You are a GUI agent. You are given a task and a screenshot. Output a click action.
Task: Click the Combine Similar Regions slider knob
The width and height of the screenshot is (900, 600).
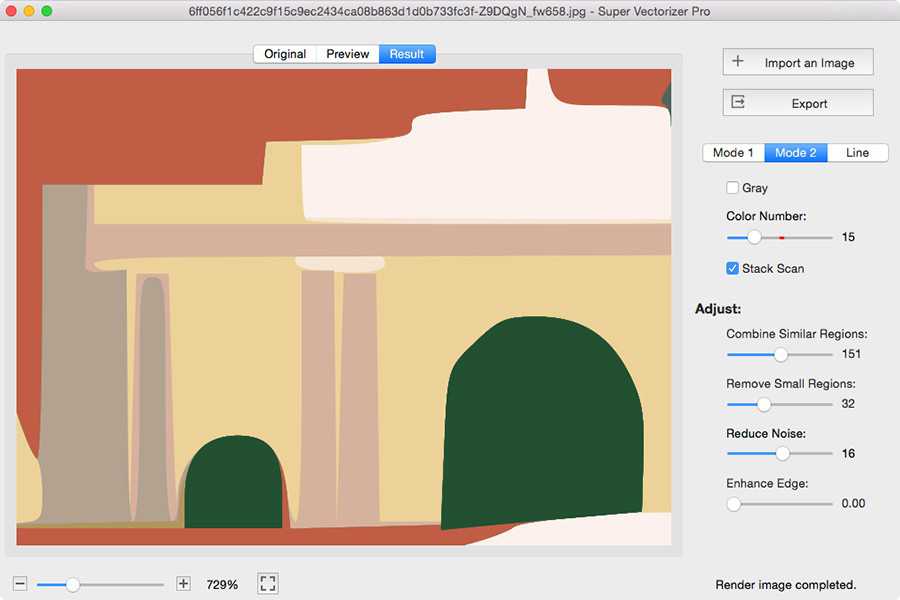(781, 354)
